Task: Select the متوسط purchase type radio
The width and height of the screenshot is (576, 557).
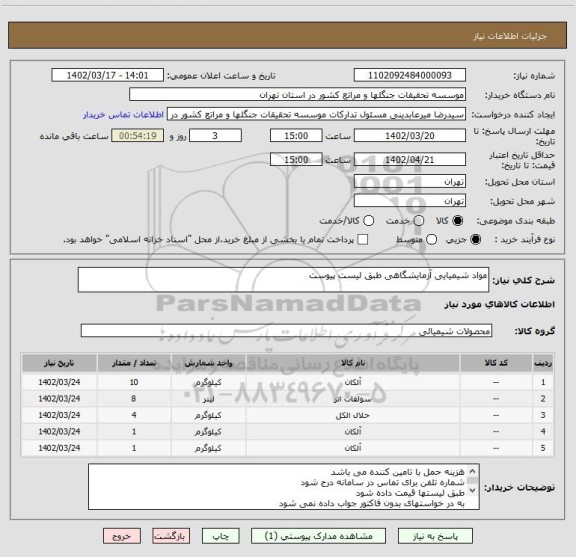Action: pyautogui.click(x=431, y=240)
